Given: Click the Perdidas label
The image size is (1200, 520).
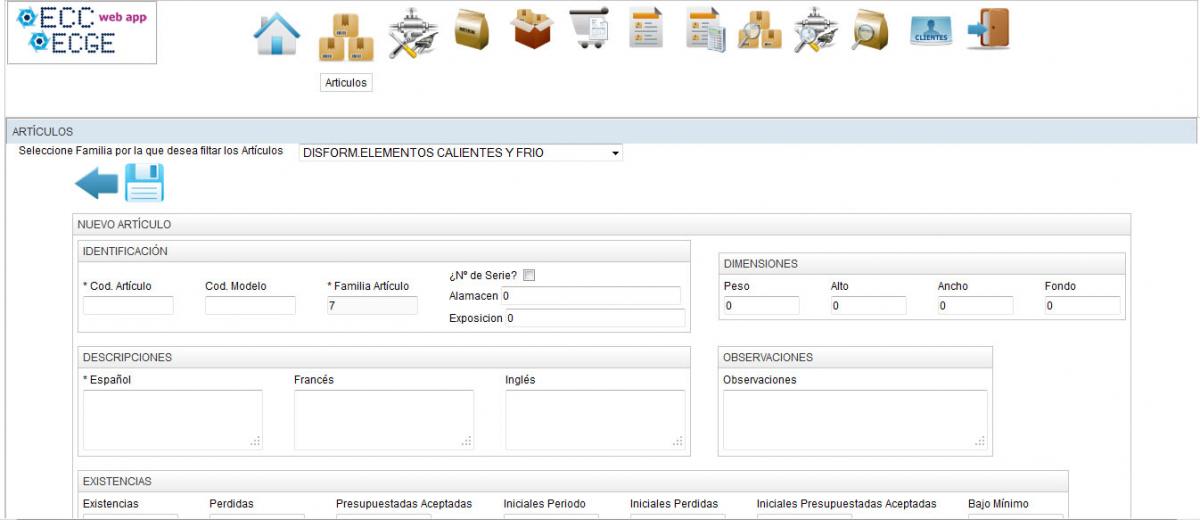Looking at the screenshot, I should pos(231,504).
